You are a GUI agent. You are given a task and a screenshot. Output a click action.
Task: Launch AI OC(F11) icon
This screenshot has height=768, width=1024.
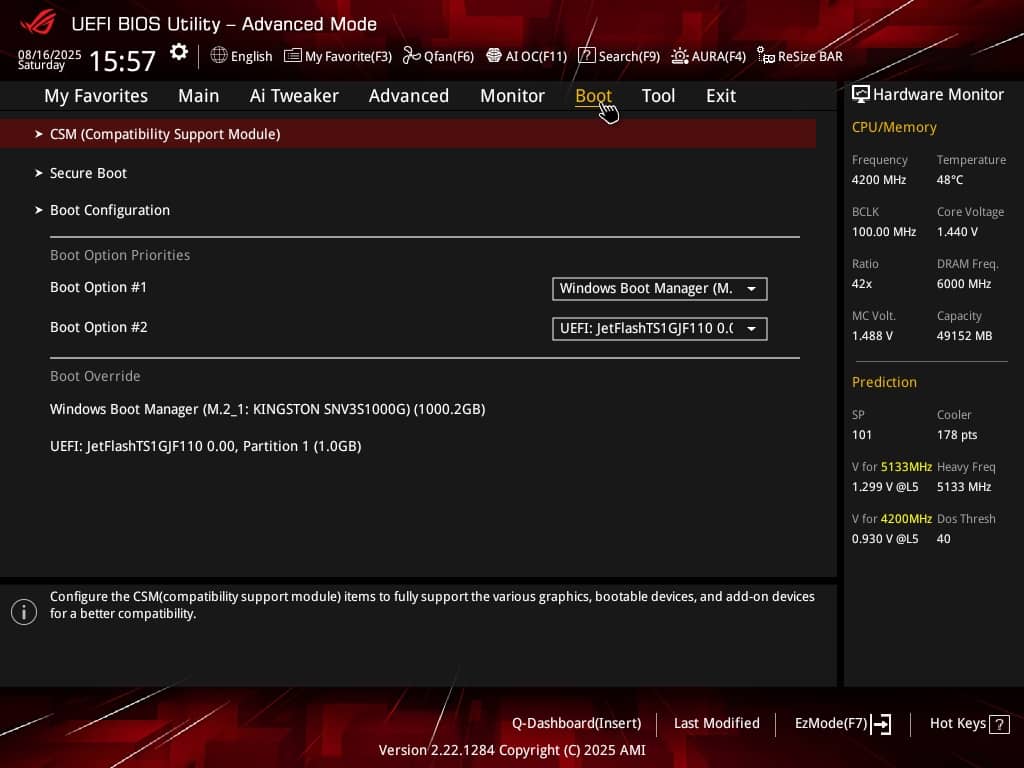click(494, 56)
